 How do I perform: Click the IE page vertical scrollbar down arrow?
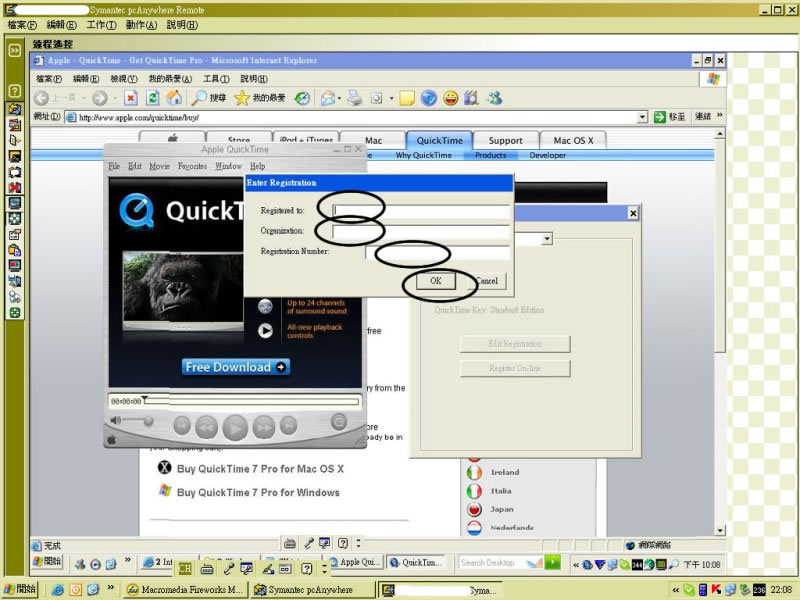click(719, 530)
